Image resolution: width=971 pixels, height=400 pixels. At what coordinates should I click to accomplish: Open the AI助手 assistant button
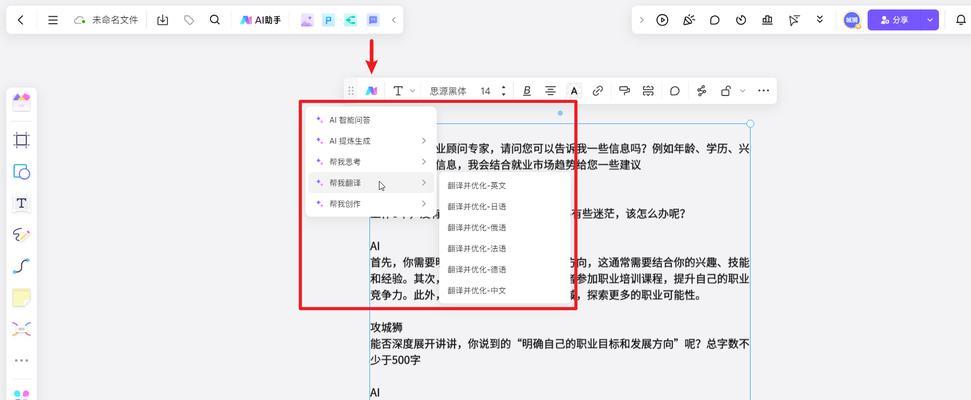click(x=261, y=20)
